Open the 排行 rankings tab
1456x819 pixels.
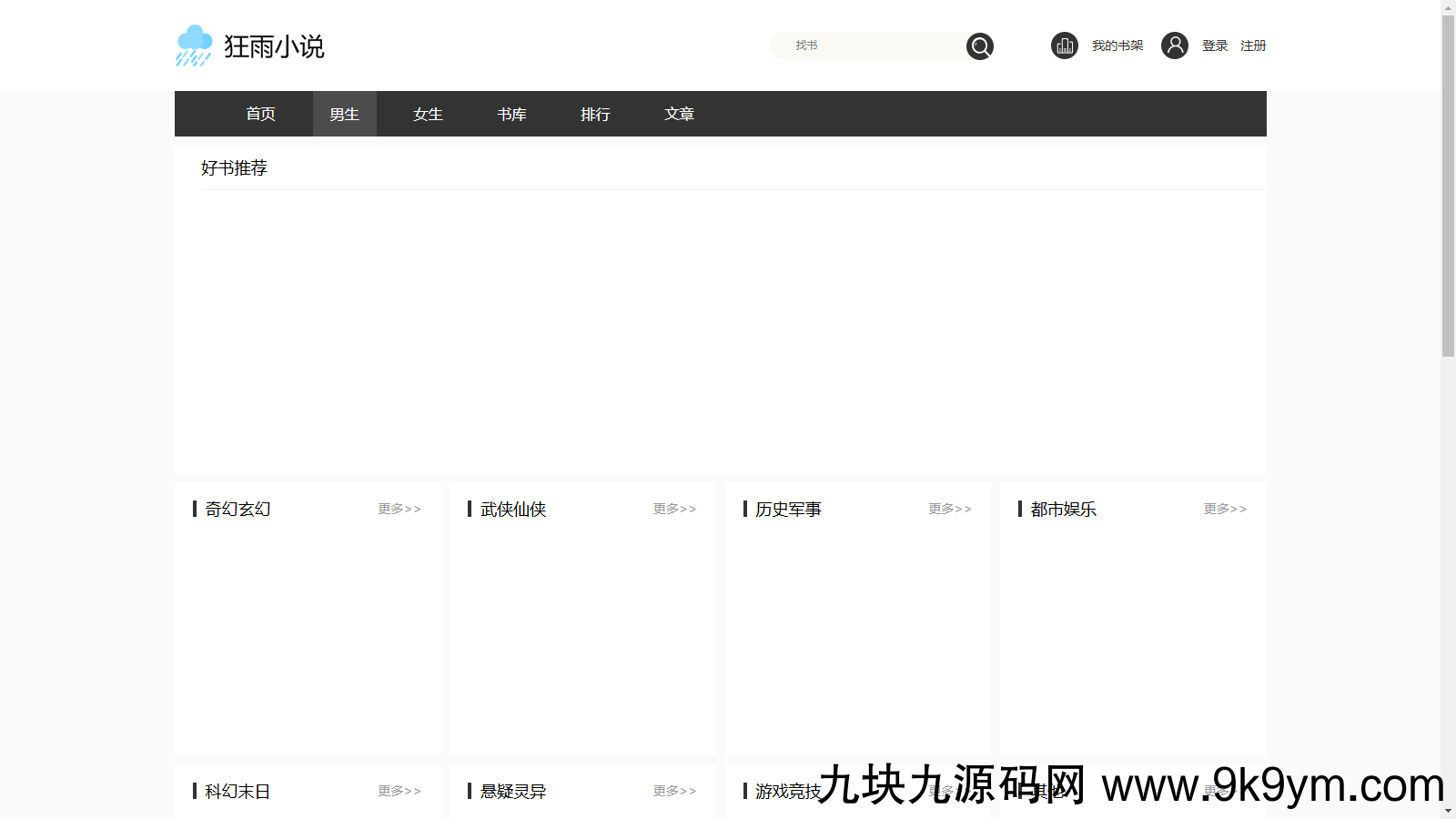pyautogui.click(x=595, y=114)
